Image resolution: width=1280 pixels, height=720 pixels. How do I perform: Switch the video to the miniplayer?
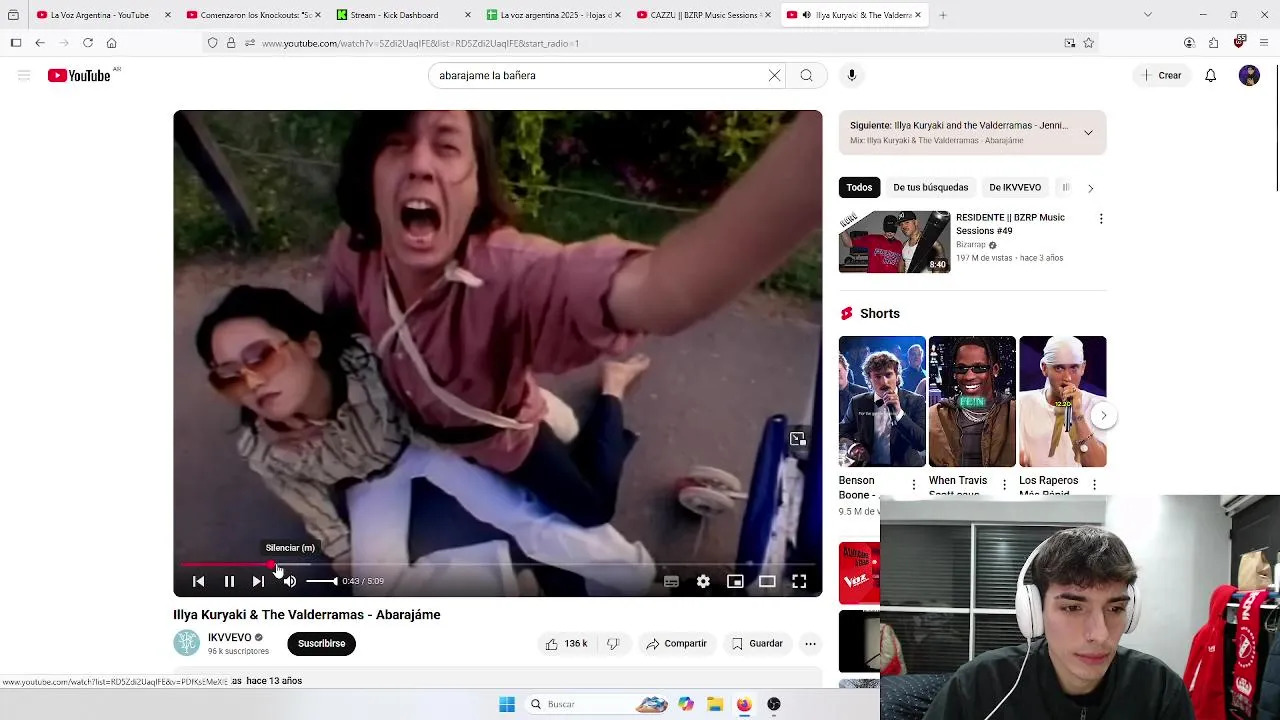735,581
